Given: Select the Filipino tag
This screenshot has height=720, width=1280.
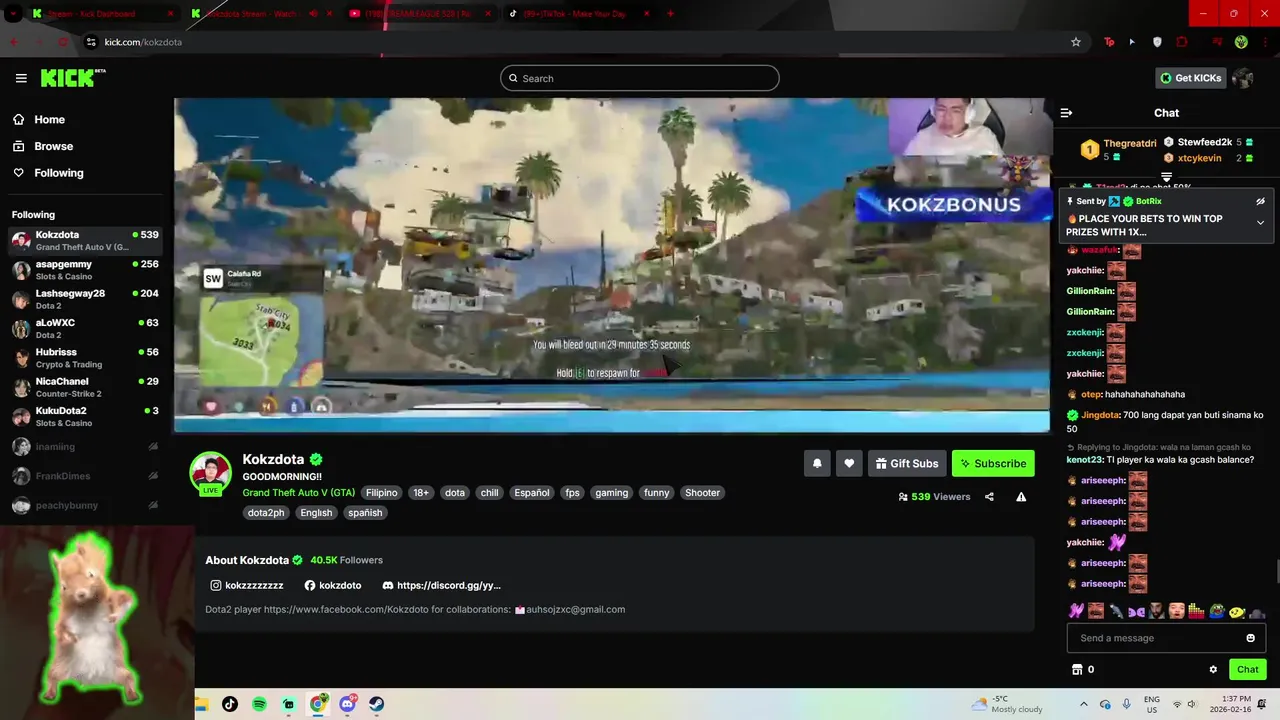Looking at the screenshot, I should 381,492.
